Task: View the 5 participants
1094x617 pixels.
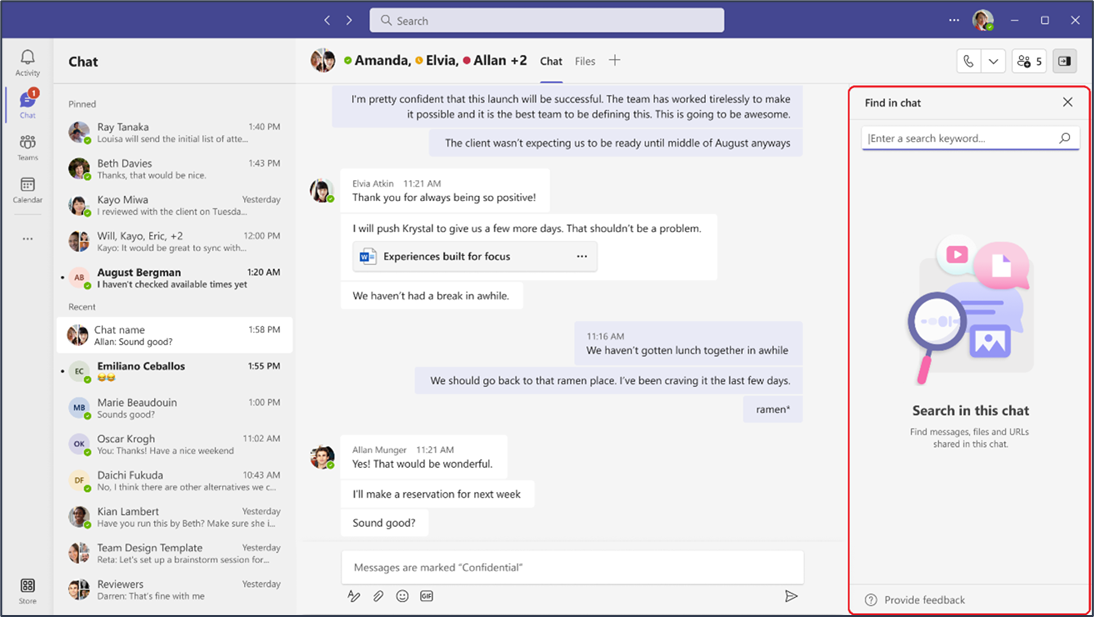Action: click(x=1030, y=61)
